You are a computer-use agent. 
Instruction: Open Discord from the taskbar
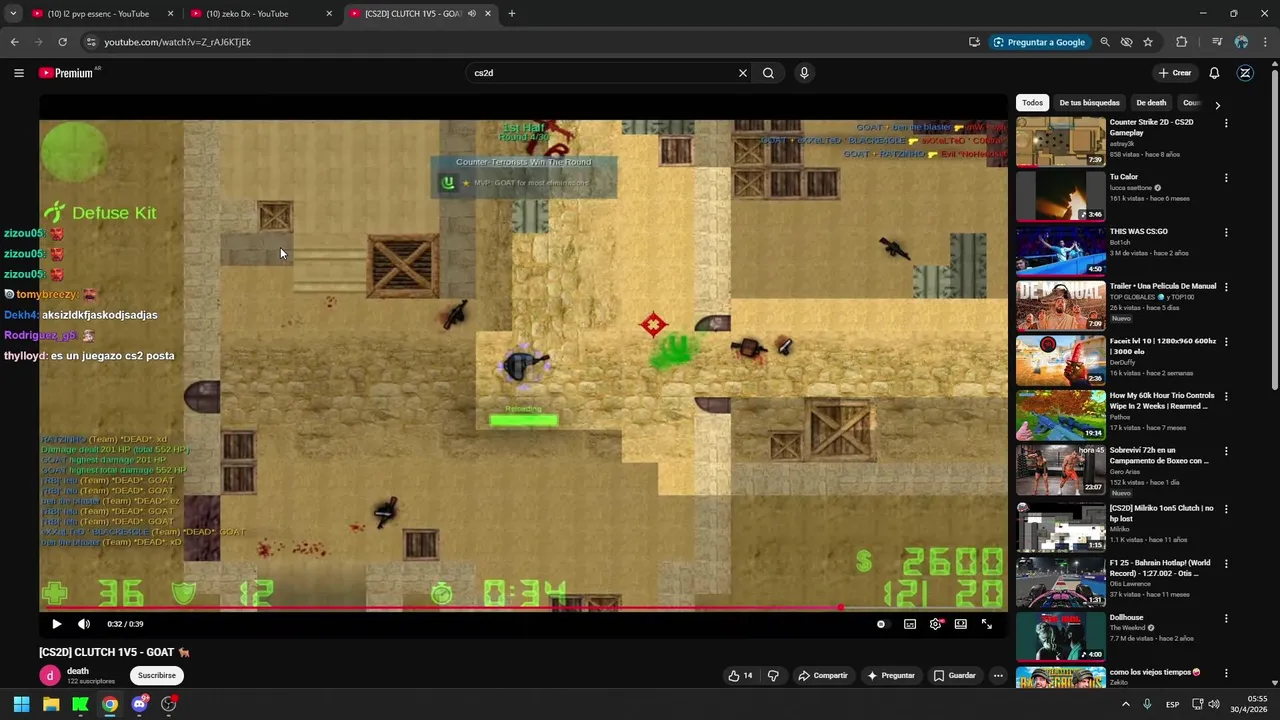(x=139, y=704)
